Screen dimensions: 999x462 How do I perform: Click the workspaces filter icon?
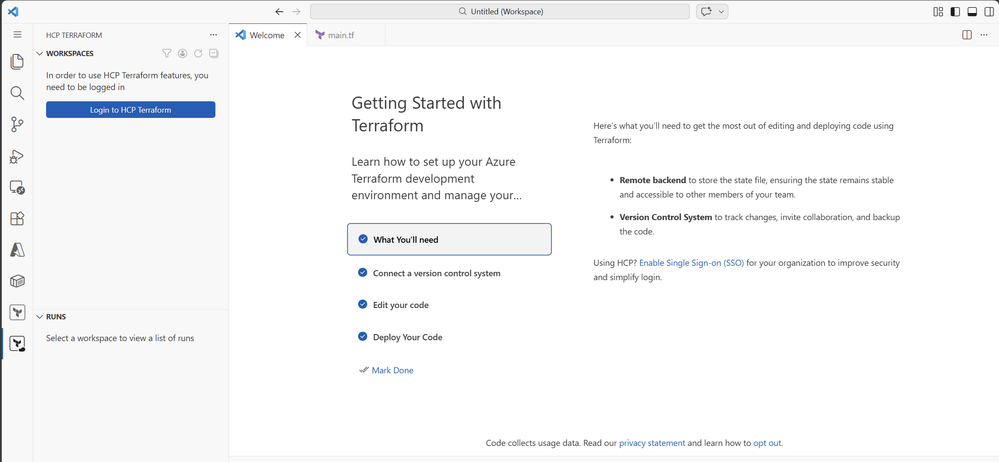tap(166, 54)
